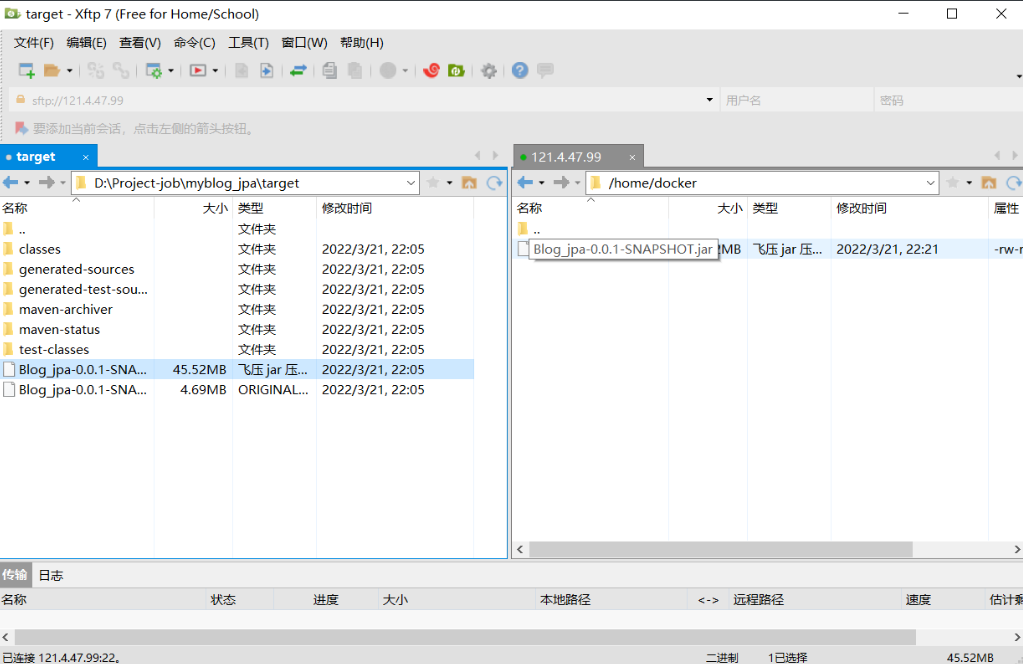Click the sftp address bar field
Viewport: 1023px width, 664px height.
pyautogui.click(x=365, y=100)
